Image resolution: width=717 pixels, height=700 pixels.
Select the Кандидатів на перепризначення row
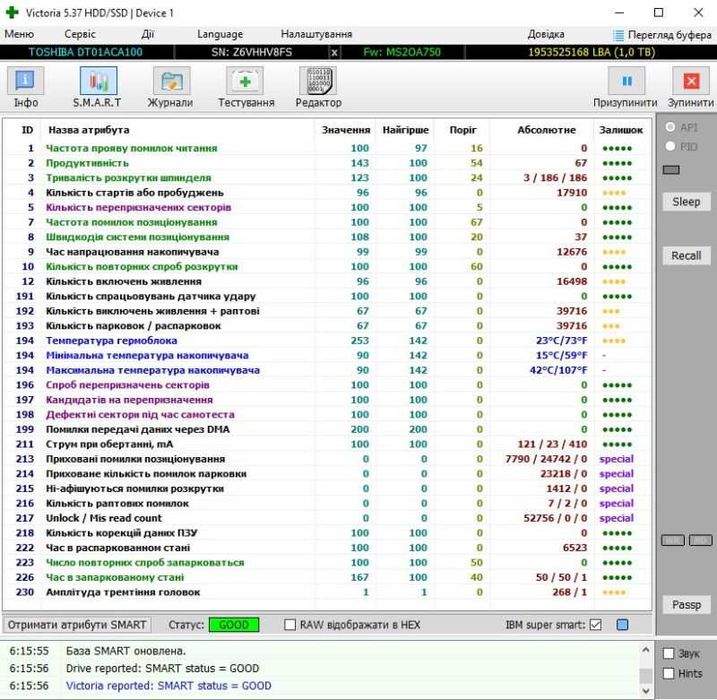coord(327,400)
